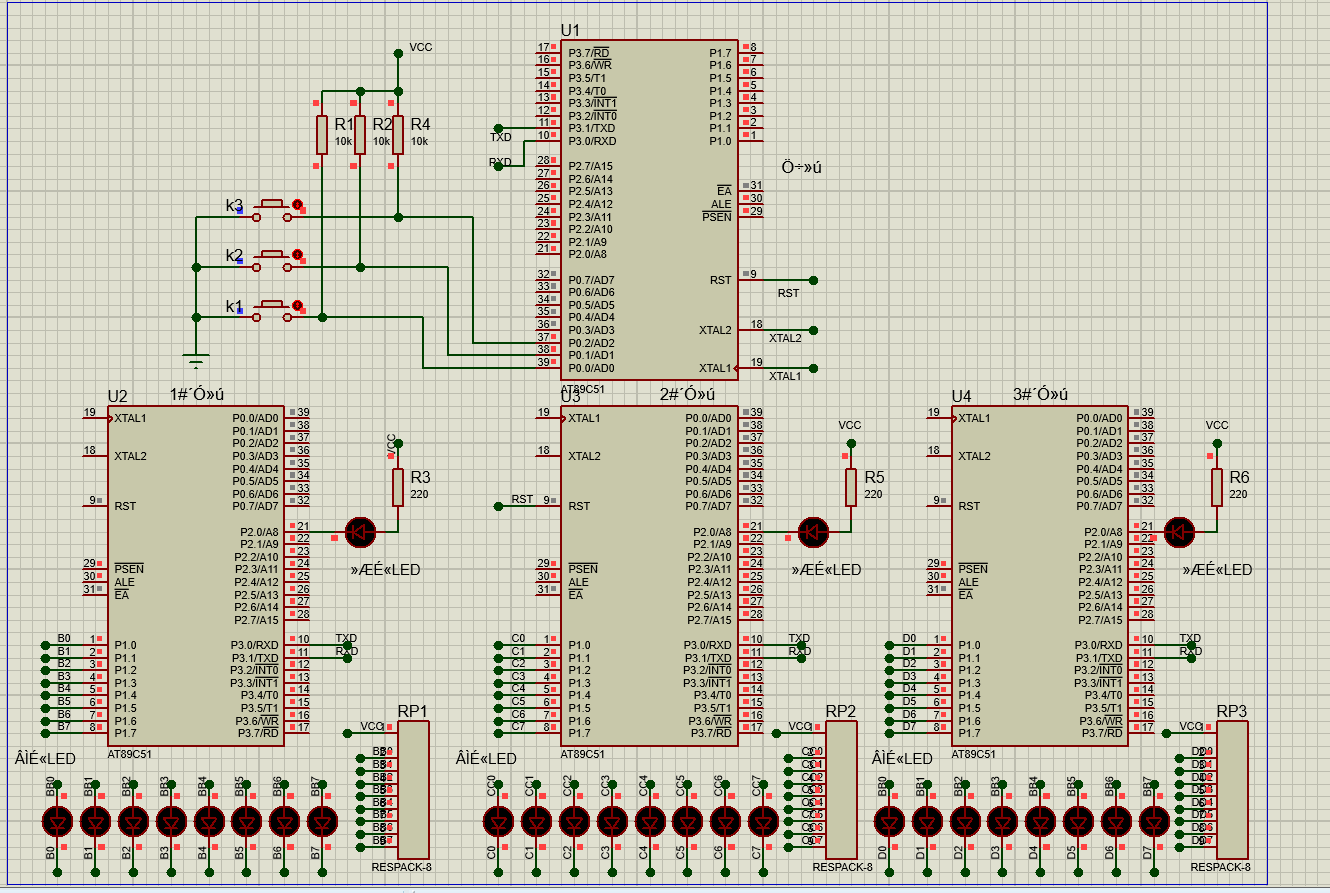Select the U2 AT89C51 slave chip body

click(x=195, y=575)
